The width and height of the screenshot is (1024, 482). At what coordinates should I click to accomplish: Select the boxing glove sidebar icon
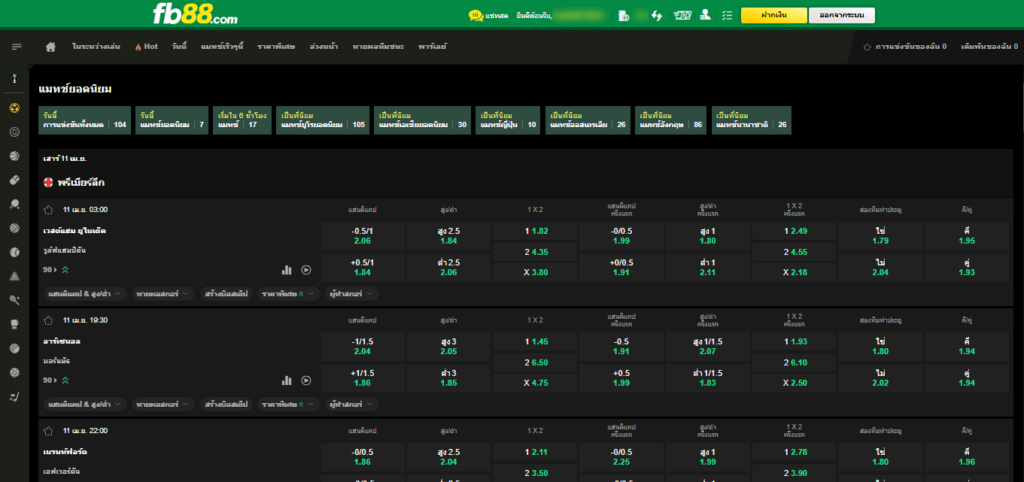click(14, 324)
